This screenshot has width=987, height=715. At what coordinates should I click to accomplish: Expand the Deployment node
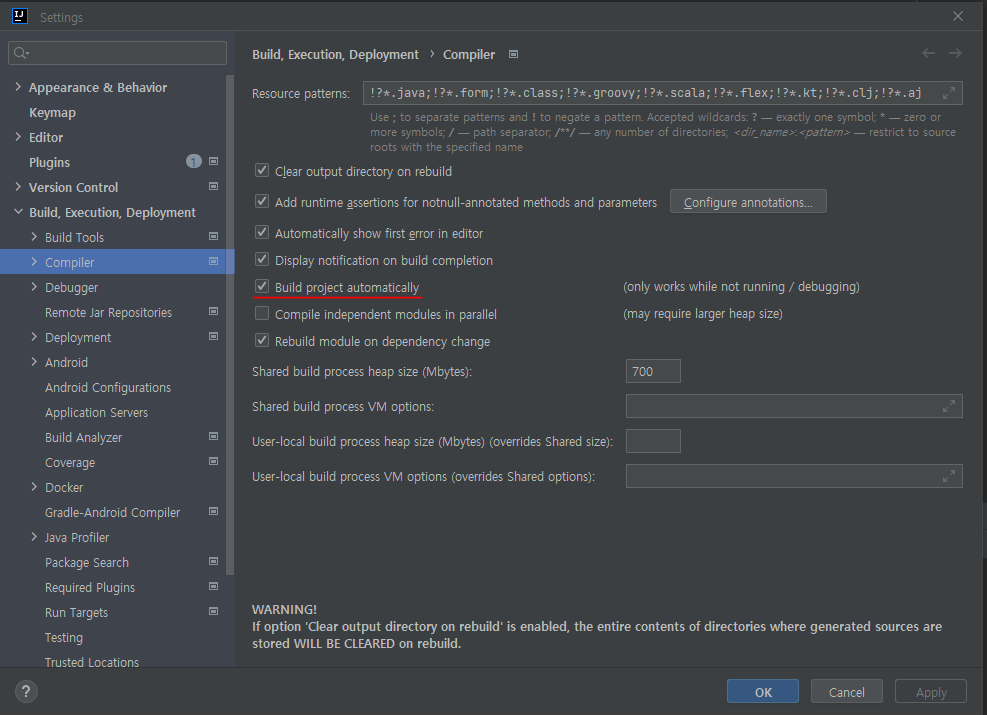(34, 337)
